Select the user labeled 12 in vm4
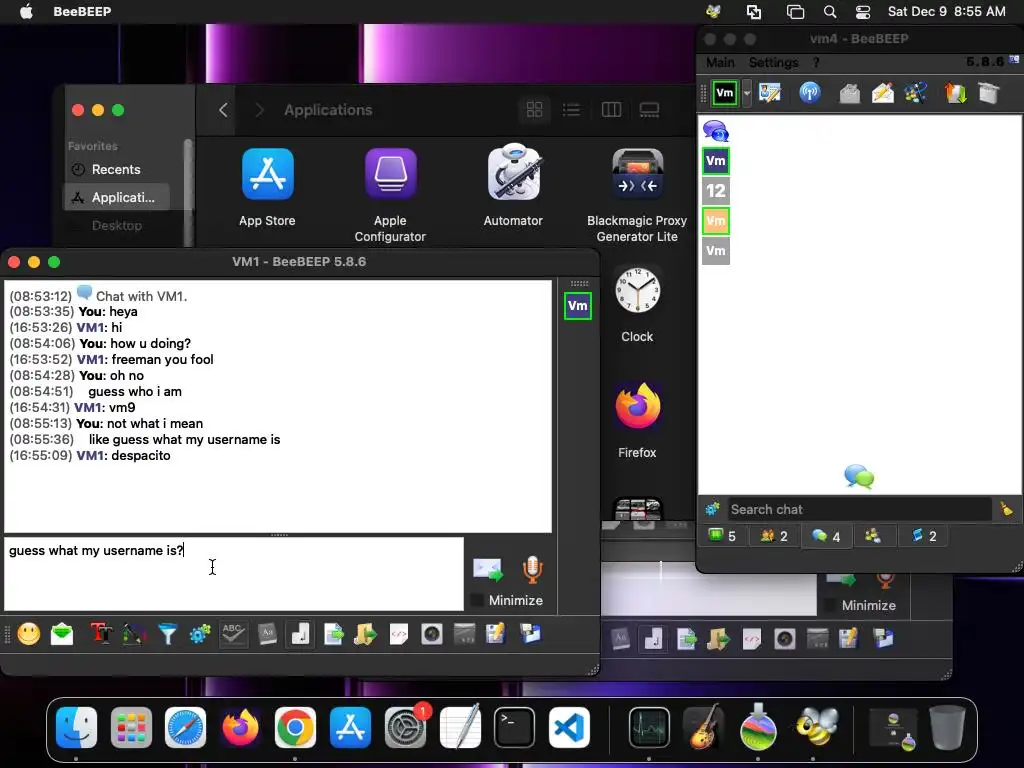The width and height of the screenshot is (1024, 768). click(716, 191)
